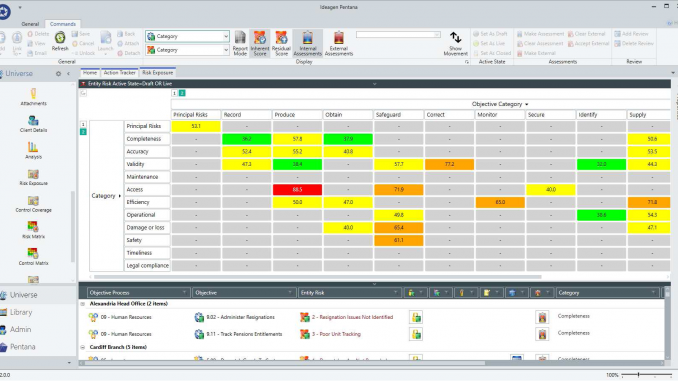Open the Objective Process column filter
The image size is (678, 381).
pos(184,293)
